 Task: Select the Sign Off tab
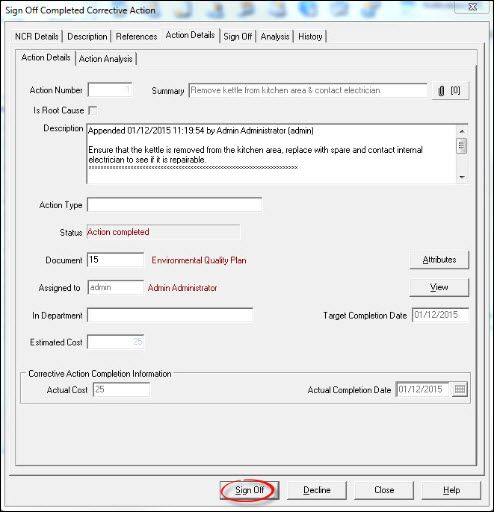(238, 36)
